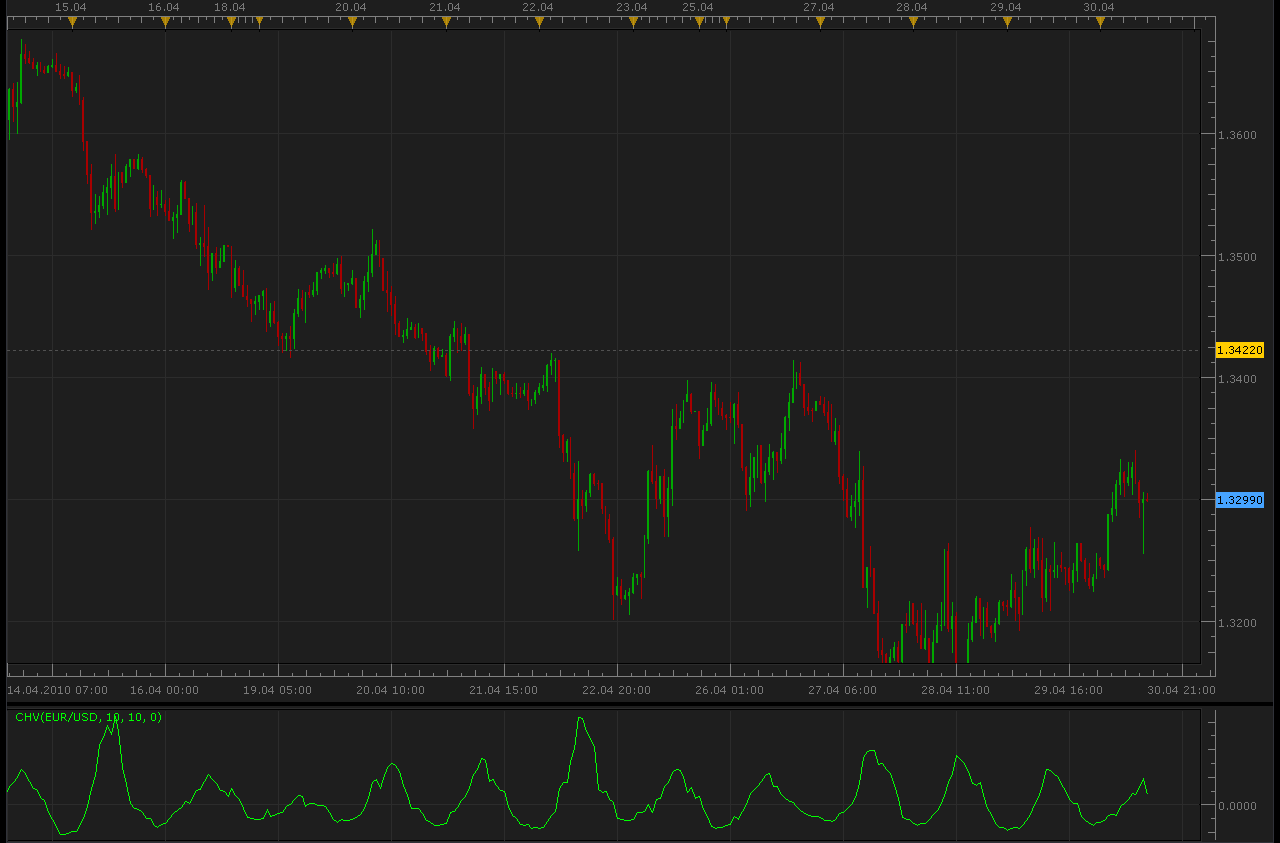Click the 27.04 06:00 time axis label
This screenshot has width=1280, height=843.
click(x=843, y=690)
